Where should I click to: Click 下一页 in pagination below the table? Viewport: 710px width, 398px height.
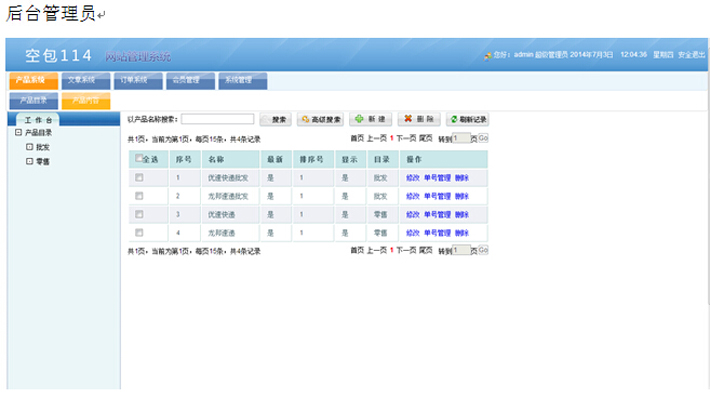click(406, 250)
